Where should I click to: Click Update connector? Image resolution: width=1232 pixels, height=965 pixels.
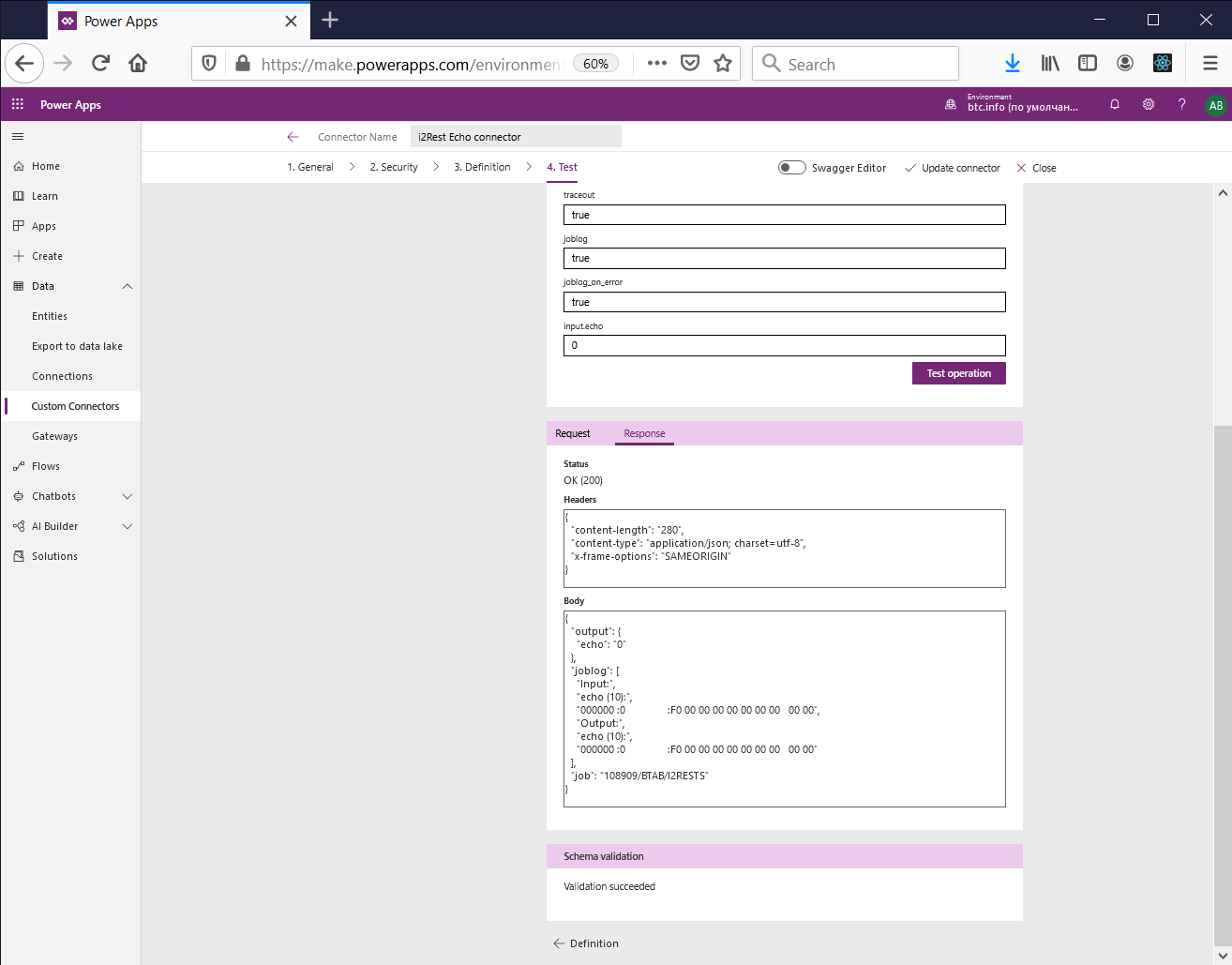tap(953, 168)
